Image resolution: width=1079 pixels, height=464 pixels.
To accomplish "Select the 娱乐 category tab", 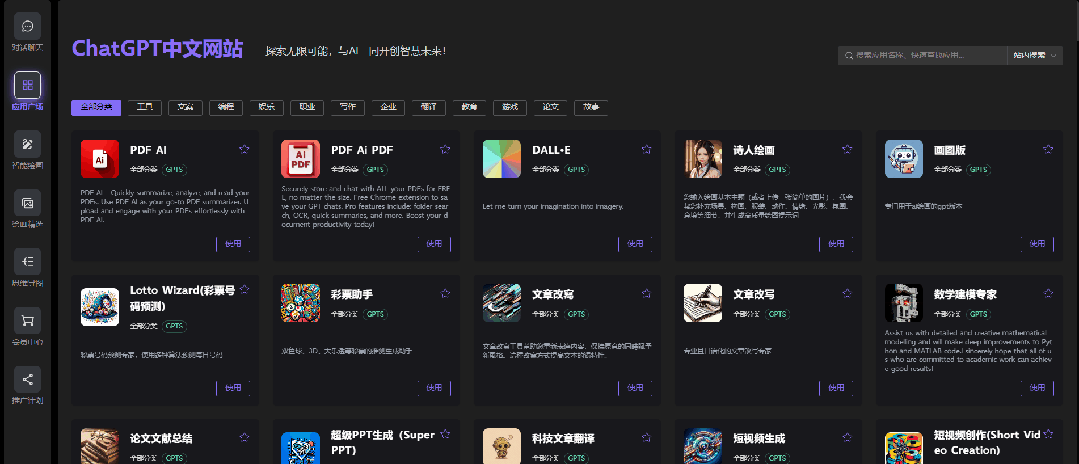I will tap(266, 107).
